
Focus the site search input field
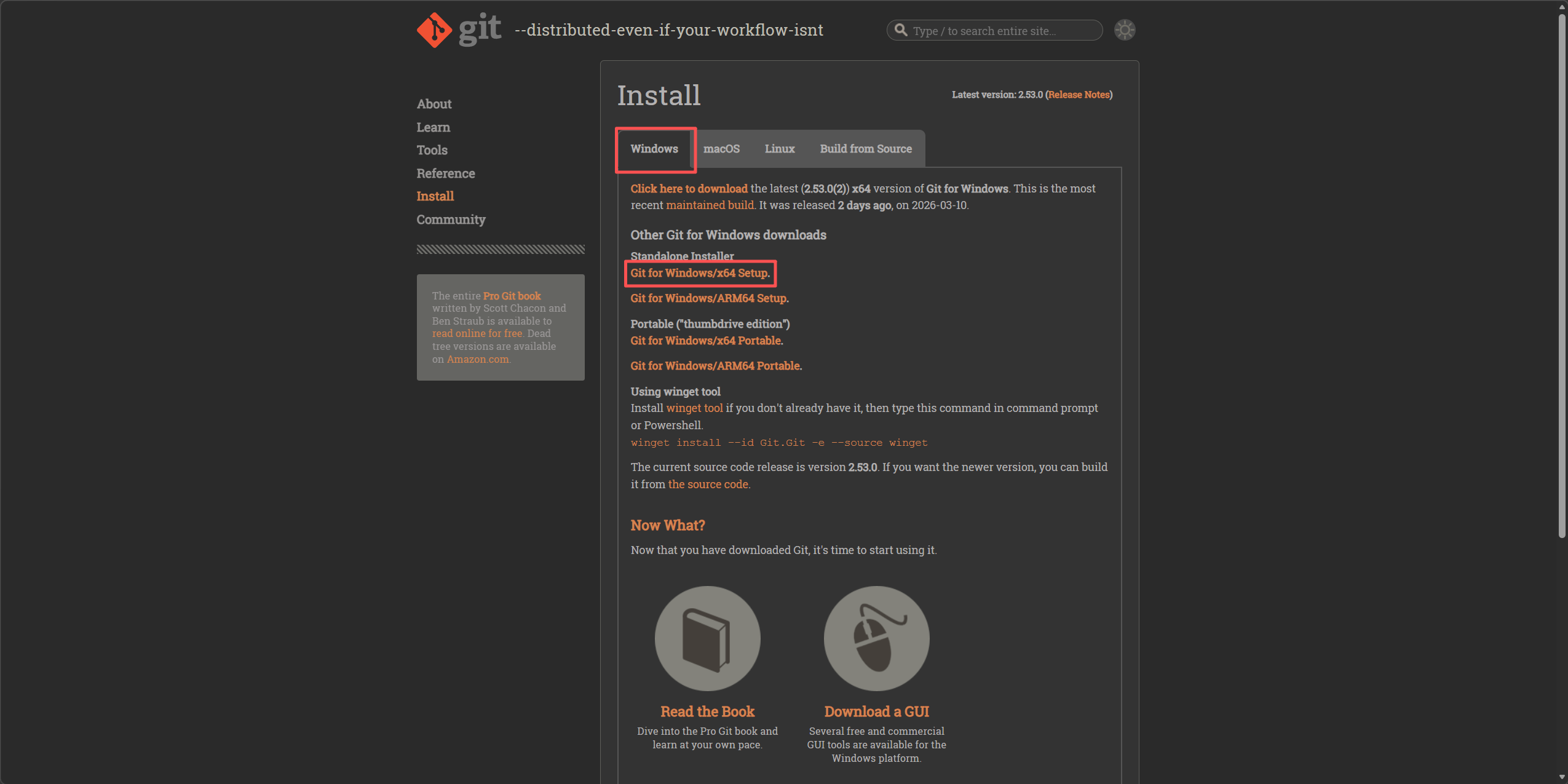1002,31
